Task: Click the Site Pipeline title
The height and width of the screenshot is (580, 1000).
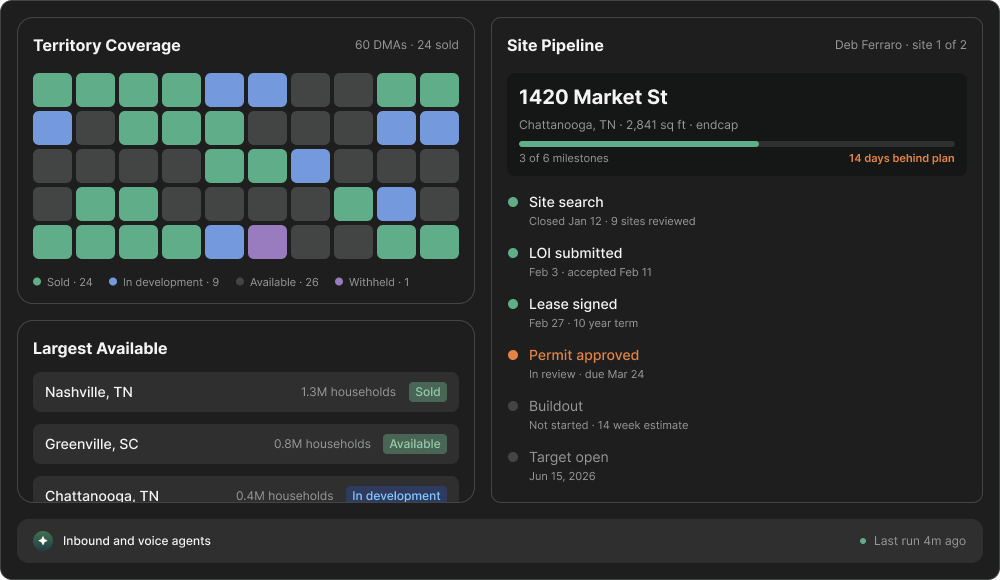Action: [x=555, y=45]
